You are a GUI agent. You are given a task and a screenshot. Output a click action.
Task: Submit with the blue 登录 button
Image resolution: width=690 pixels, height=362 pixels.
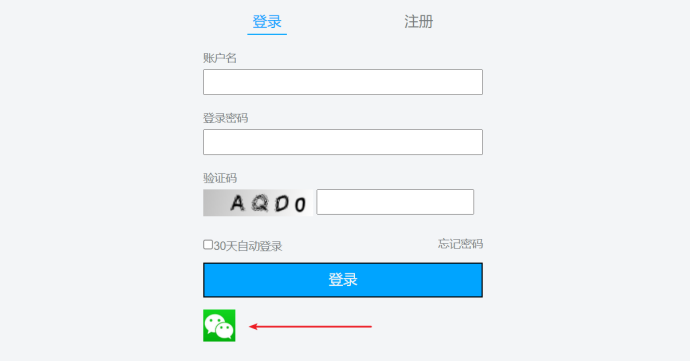tap(343, 280)
